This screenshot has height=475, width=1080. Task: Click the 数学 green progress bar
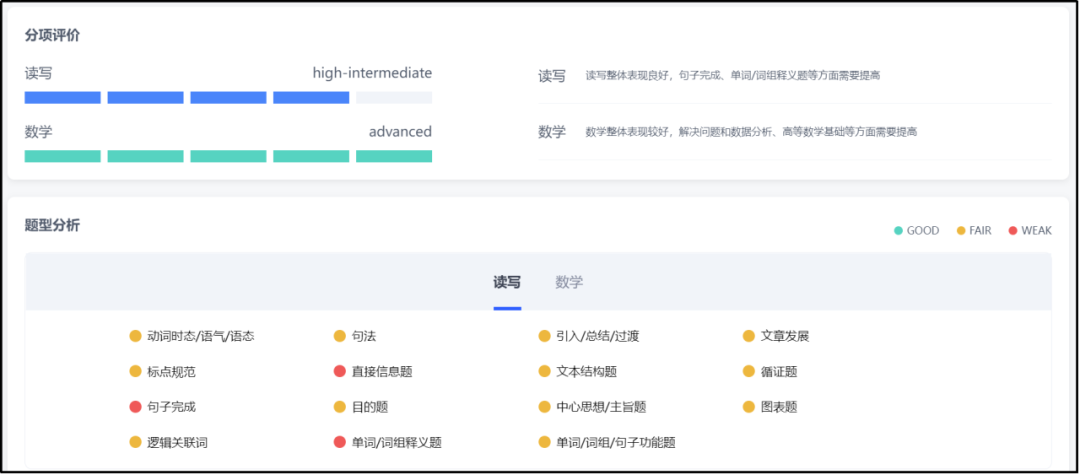[228, 156]
